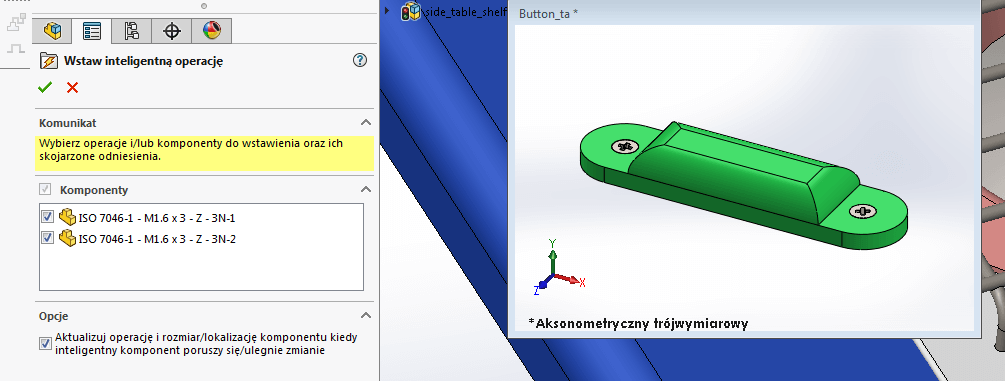This screenshot has width=1005, height=381.
Task: Open help for Wstaw inteligentną operację
Action: pyautogui.click(x=360, y=60)
